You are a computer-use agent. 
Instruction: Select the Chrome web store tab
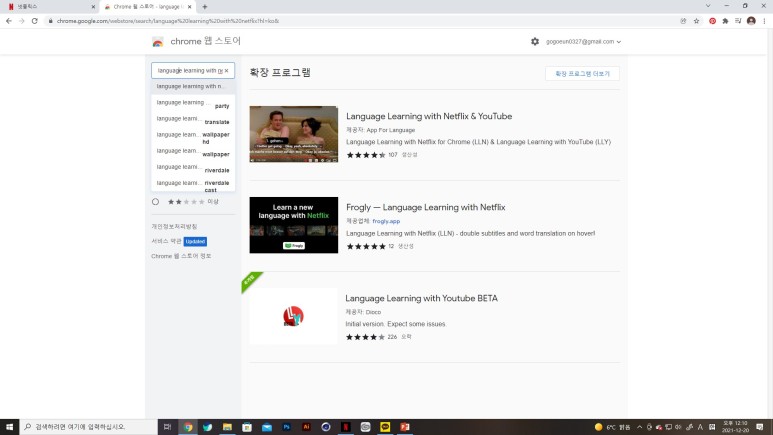pyautogui.click(x=148, y=7)
